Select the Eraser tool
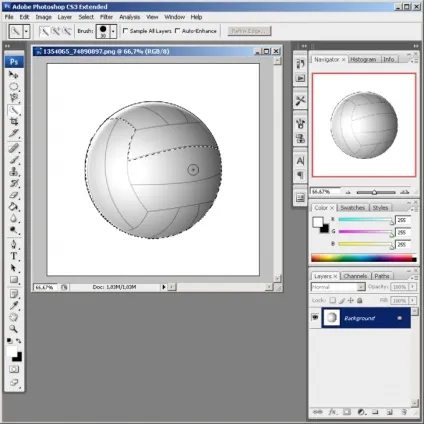 coord(14,195)
